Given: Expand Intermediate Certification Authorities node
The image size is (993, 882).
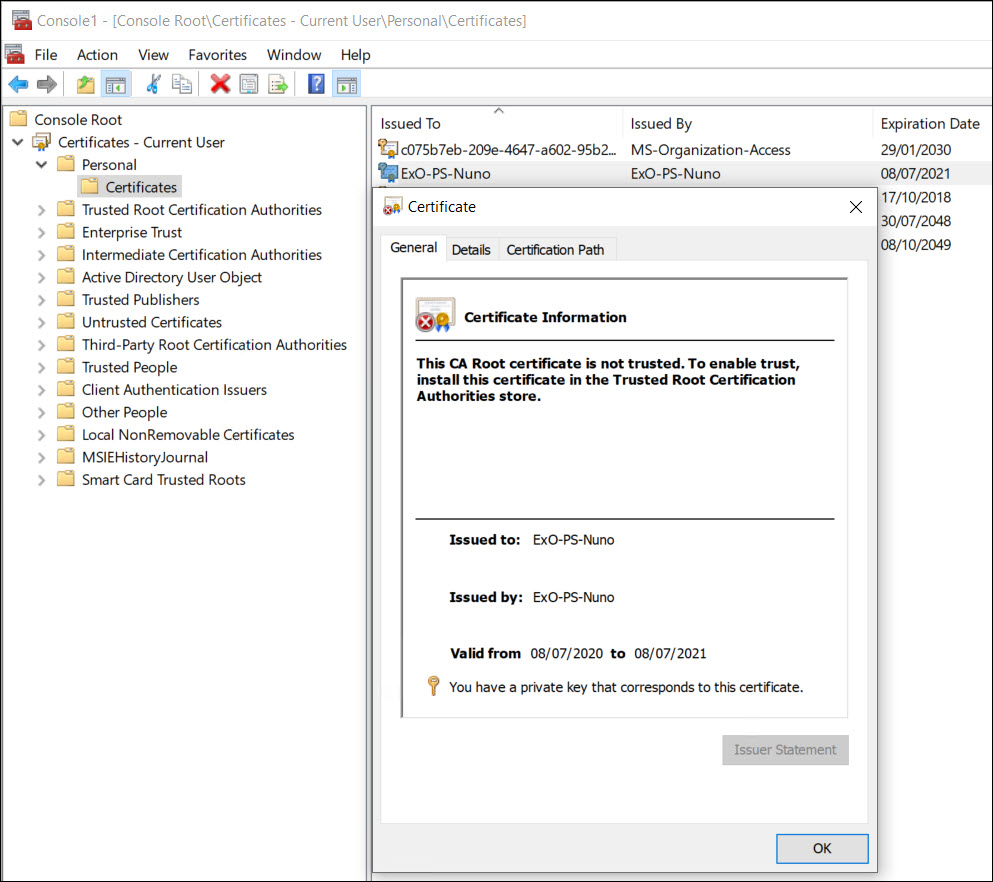Looking at the screenshot, I should pyautogui.click(x=42, y=255).
